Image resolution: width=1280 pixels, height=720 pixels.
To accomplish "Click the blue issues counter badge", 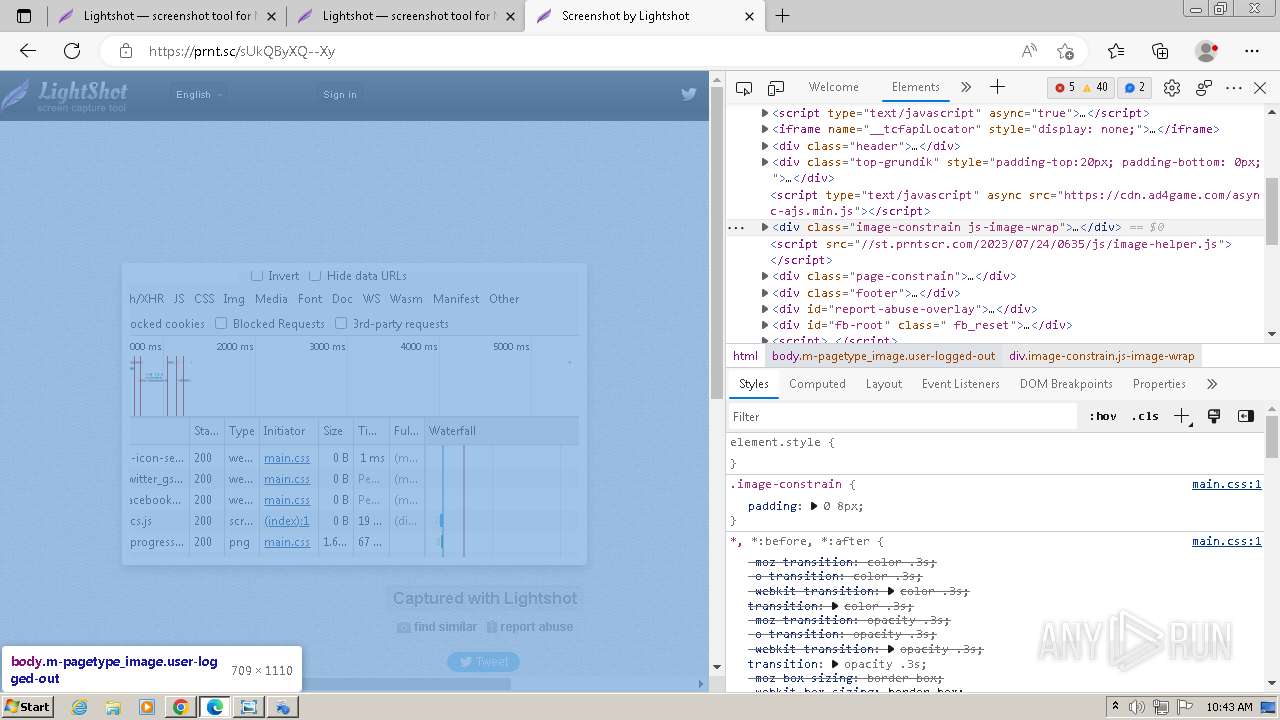I will click(1134, 87).
